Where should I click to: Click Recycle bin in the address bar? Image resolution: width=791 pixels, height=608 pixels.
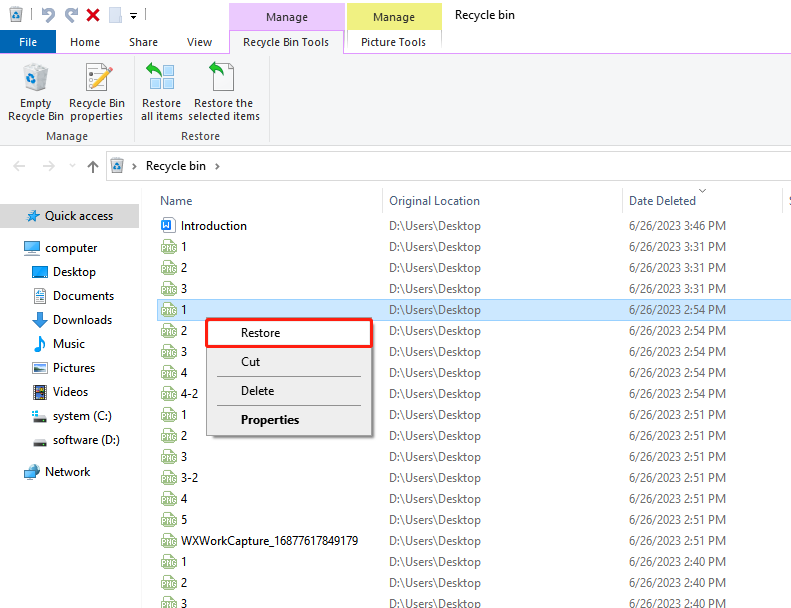coord(176,166)
